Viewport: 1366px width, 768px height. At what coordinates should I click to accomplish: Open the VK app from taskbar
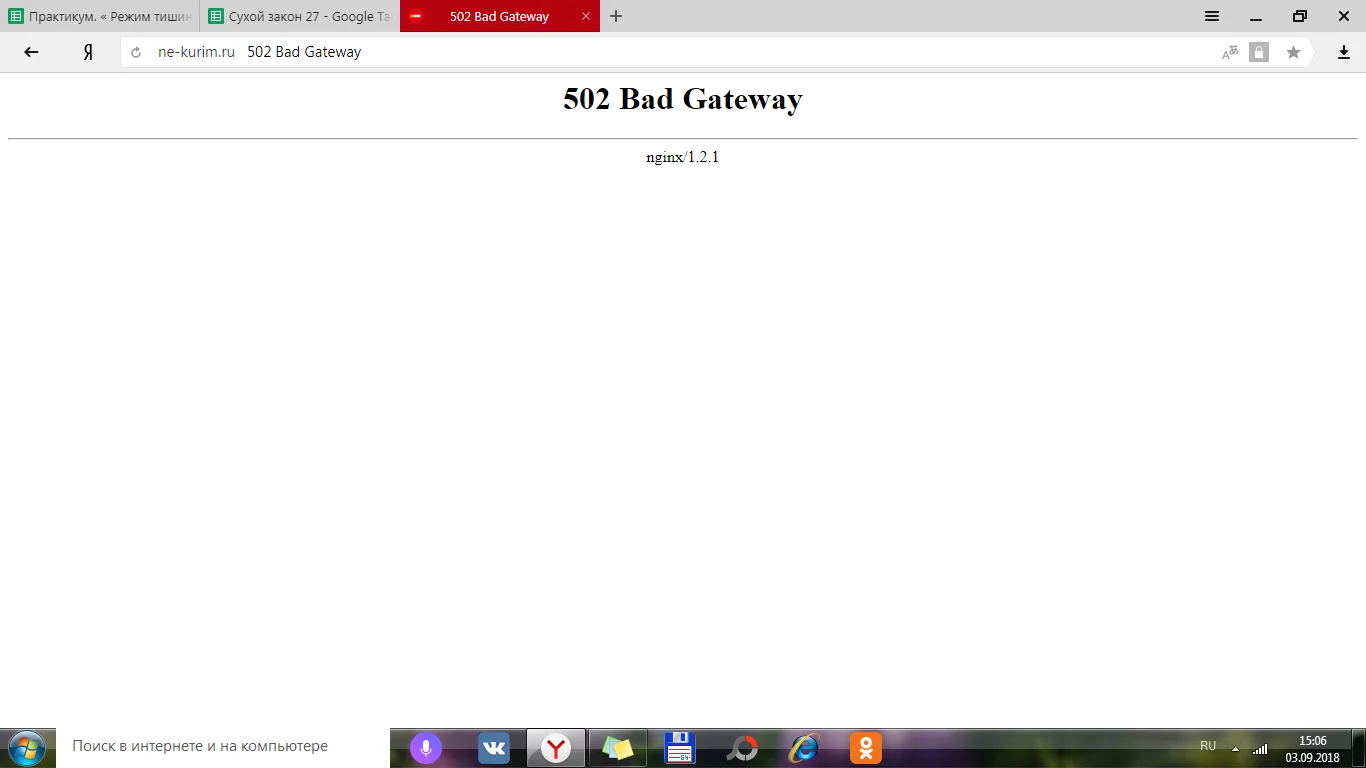[x=494, y=748]
